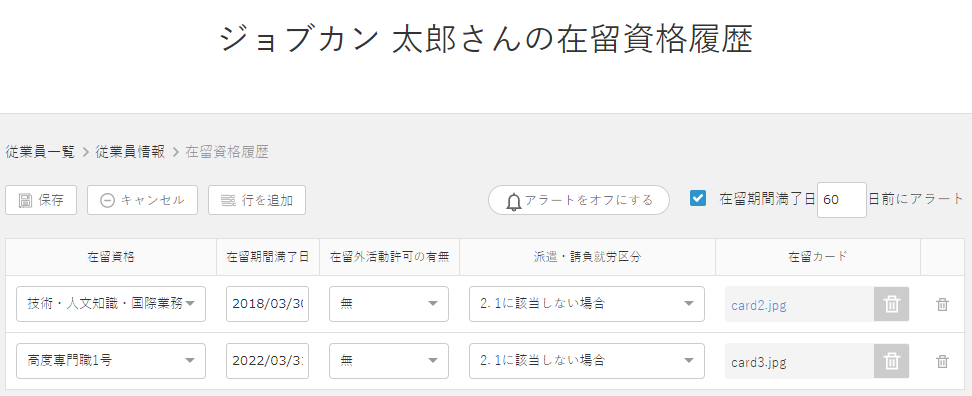
Task: Go to the 従業員一覧 breadcrumb
Action: pyautogui.click(x=40, y=152)
